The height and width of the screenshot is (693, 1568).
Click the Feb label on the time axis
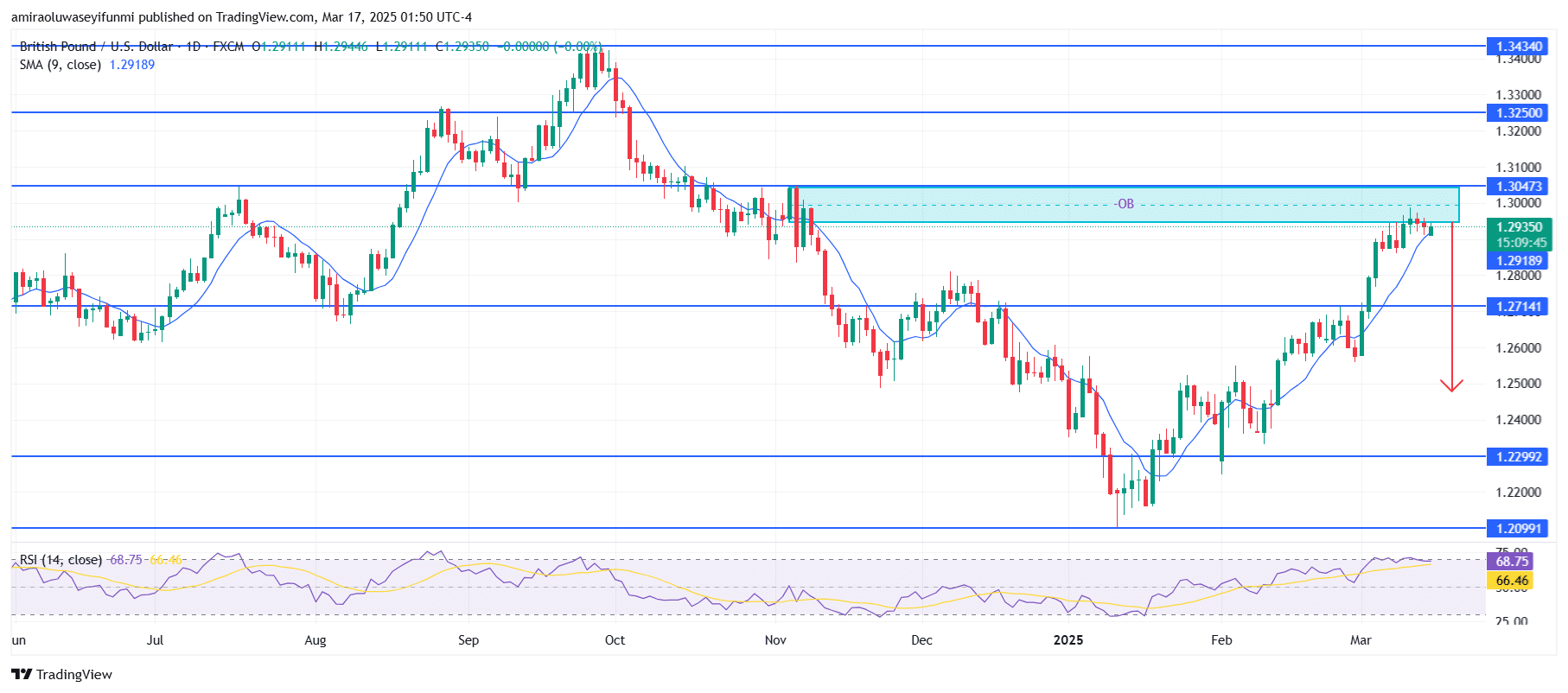1221,640
